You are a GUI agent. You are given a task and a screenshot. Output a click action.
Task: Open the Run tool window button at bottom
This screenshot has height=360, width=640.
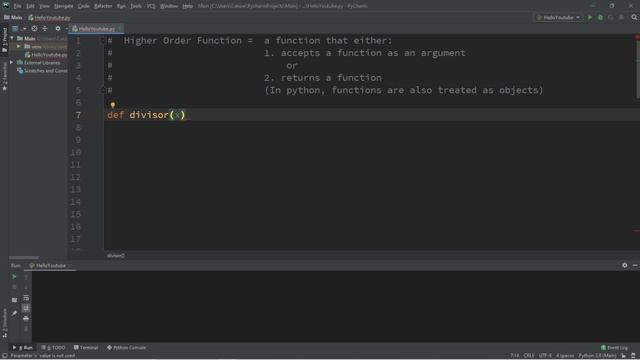click(22, 348)
